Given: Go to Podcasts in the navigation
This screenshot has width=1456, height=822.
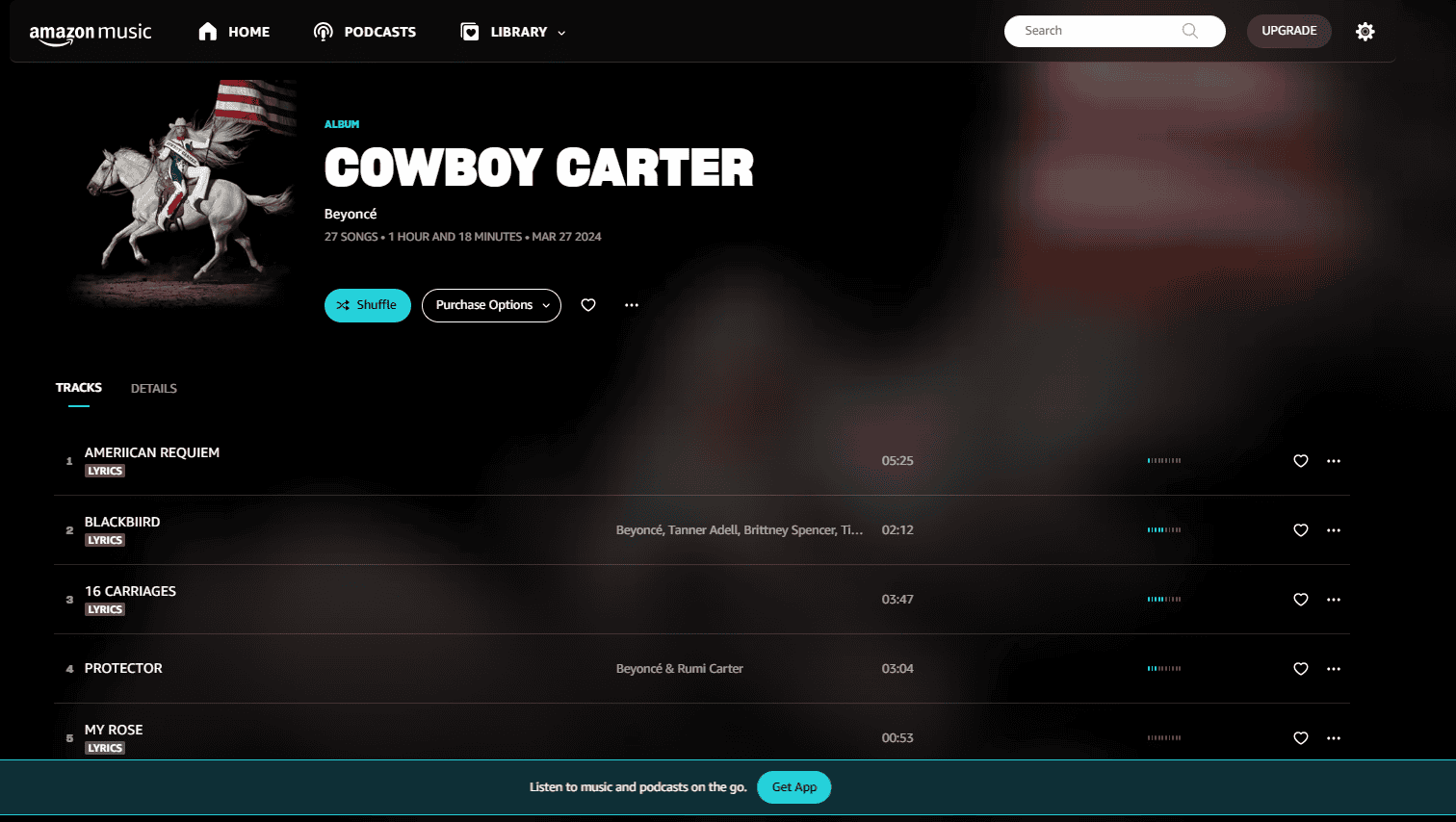Looking at the screenshot, I should tap(365, 32).
